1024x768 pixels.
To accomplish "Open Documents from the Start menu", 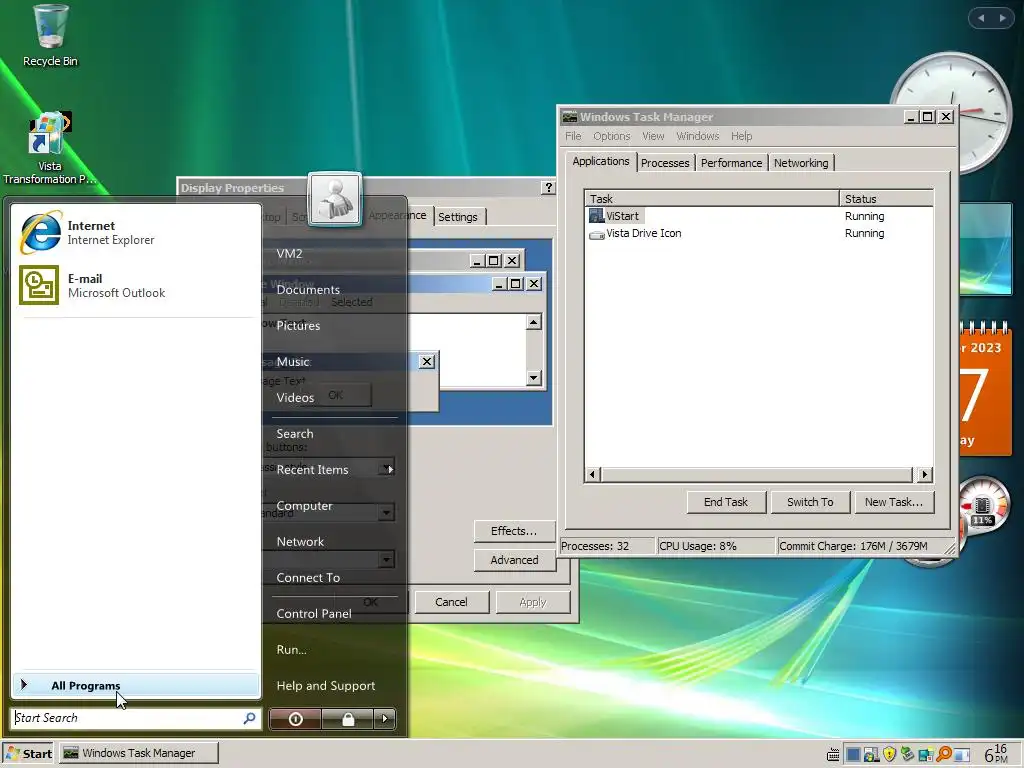I will pyautogui.click(x=308, y=289).
